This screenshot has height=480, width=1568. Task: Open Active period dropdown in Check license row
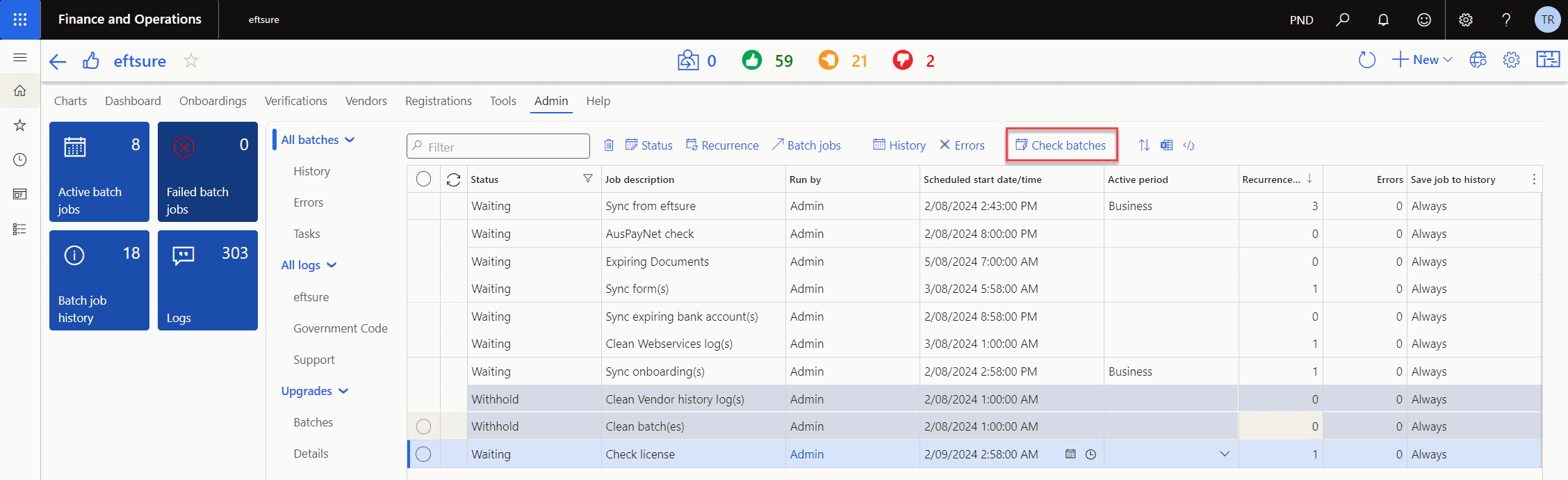pyautogui.click(x=1225, y=454)
